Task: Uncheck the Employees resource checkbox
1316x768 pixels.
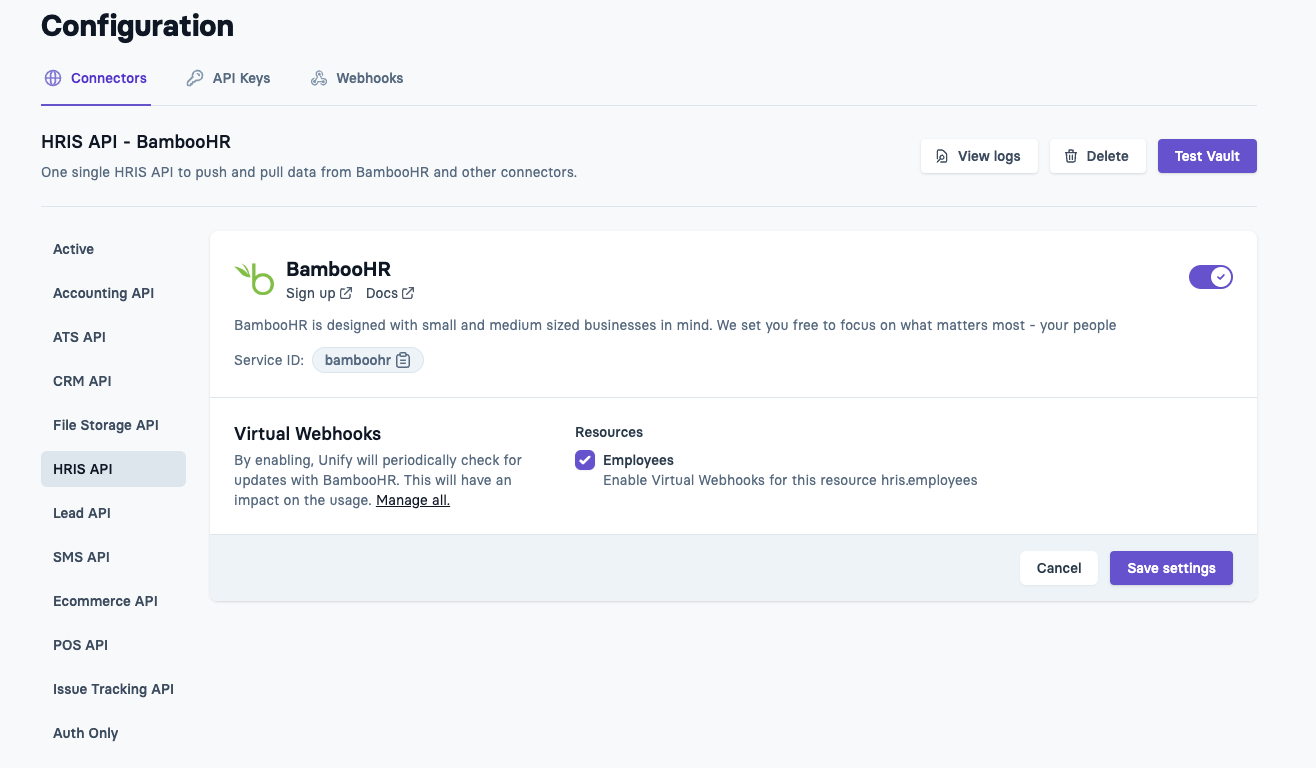Action: pyautogui.click(x=585, y=460)
